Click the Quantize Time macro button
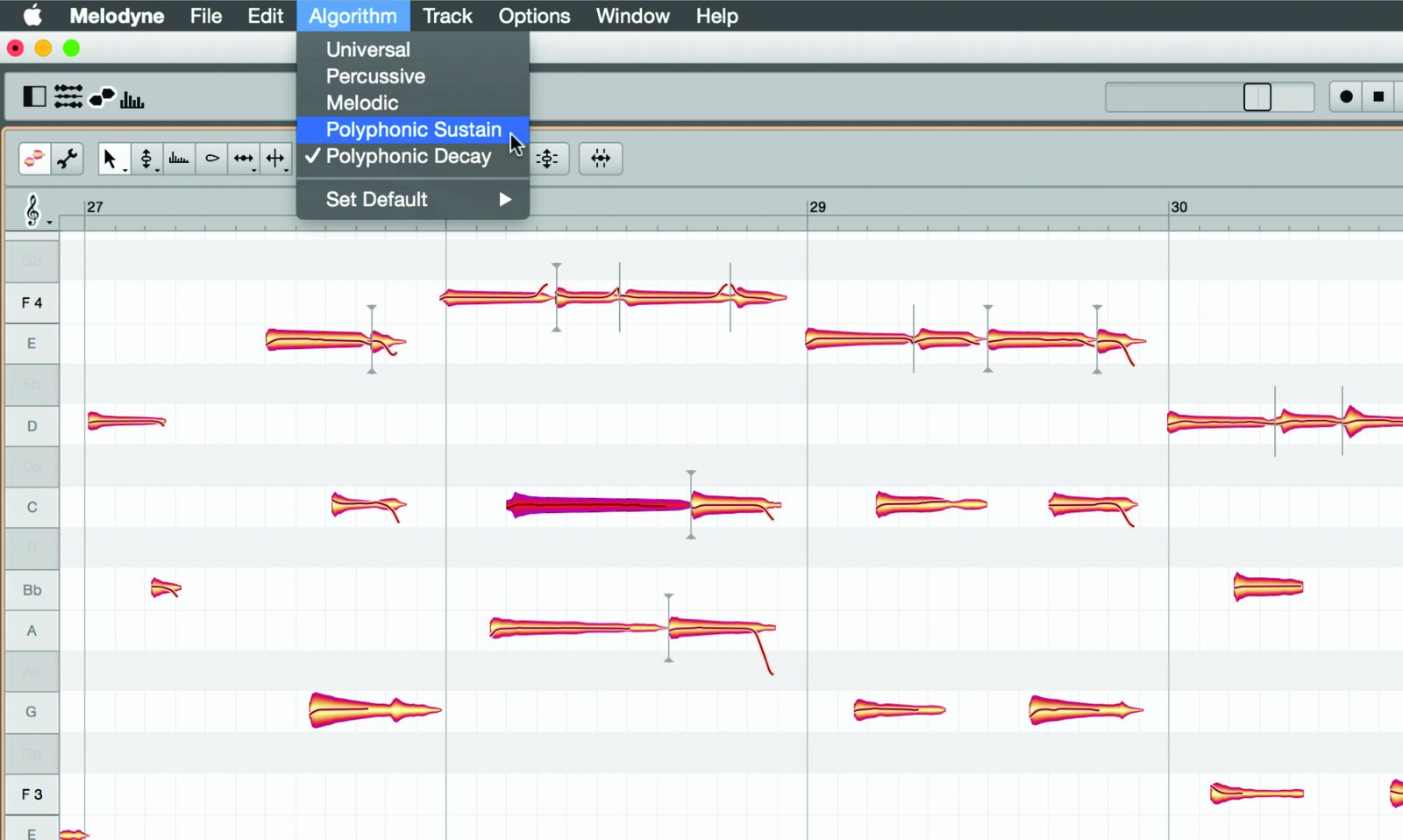Image resolution: width=1403 pixels, height=840 pixels. click(601, 159)
